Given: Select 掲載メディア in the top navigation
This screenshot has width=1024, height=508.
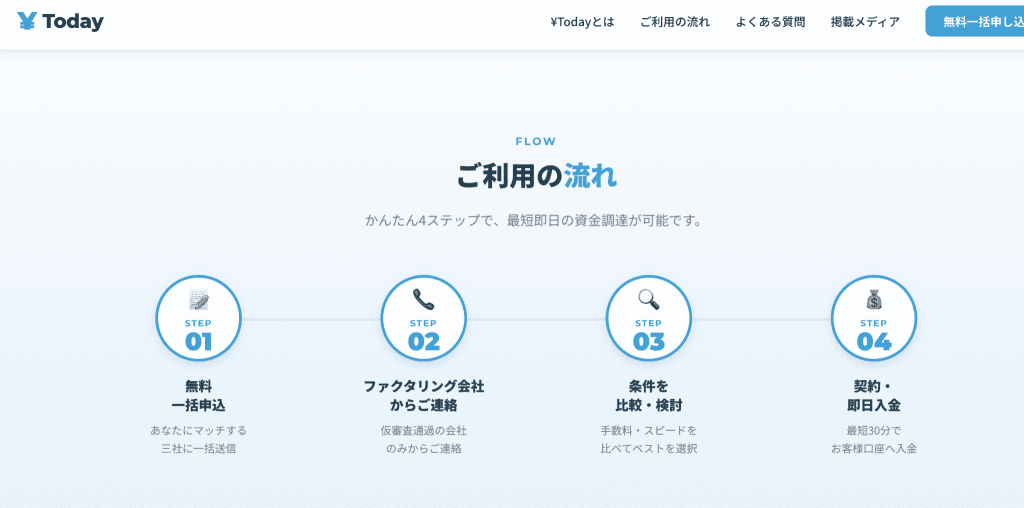Looking at the screenshot, I should [865, 22].
